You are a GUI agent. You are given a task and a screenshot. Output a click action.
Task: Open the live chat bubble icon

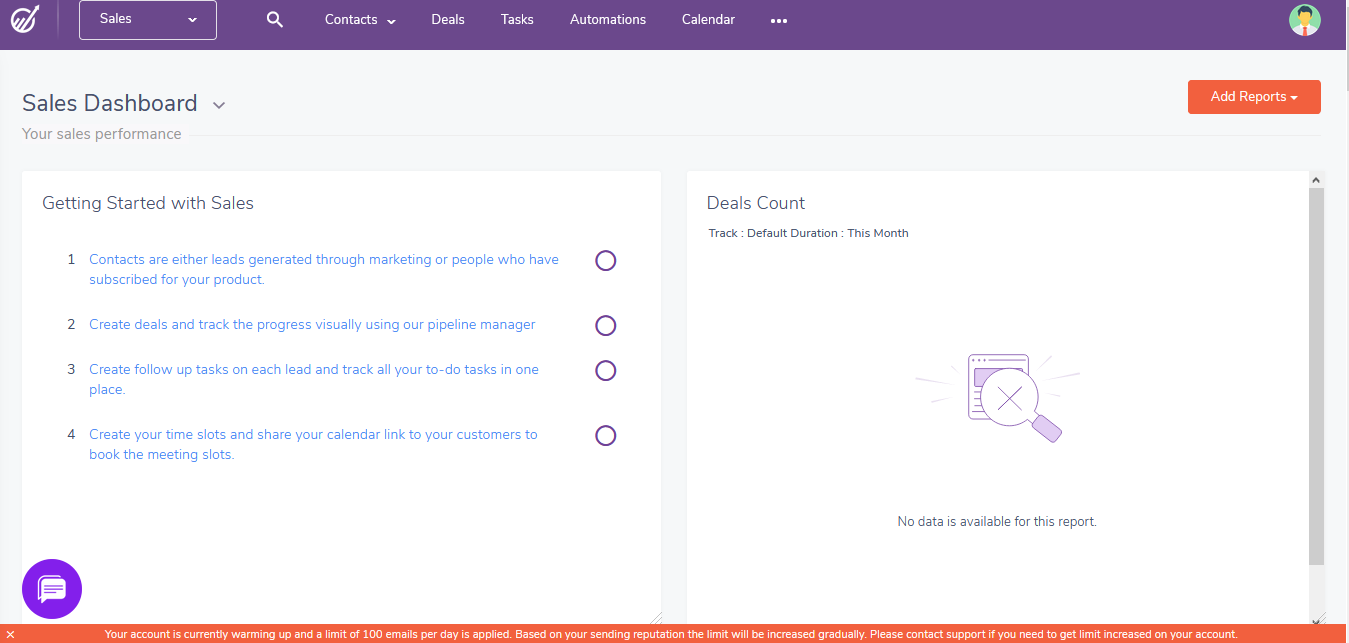(52, 589)
